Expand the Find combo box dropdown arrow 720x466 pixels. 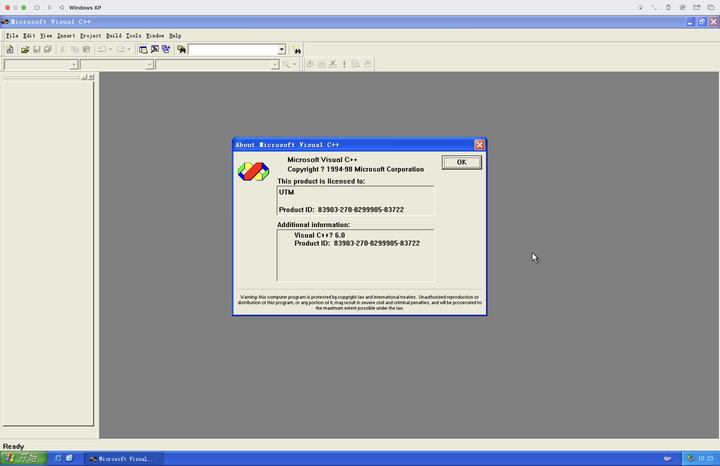tap(281, 50)
